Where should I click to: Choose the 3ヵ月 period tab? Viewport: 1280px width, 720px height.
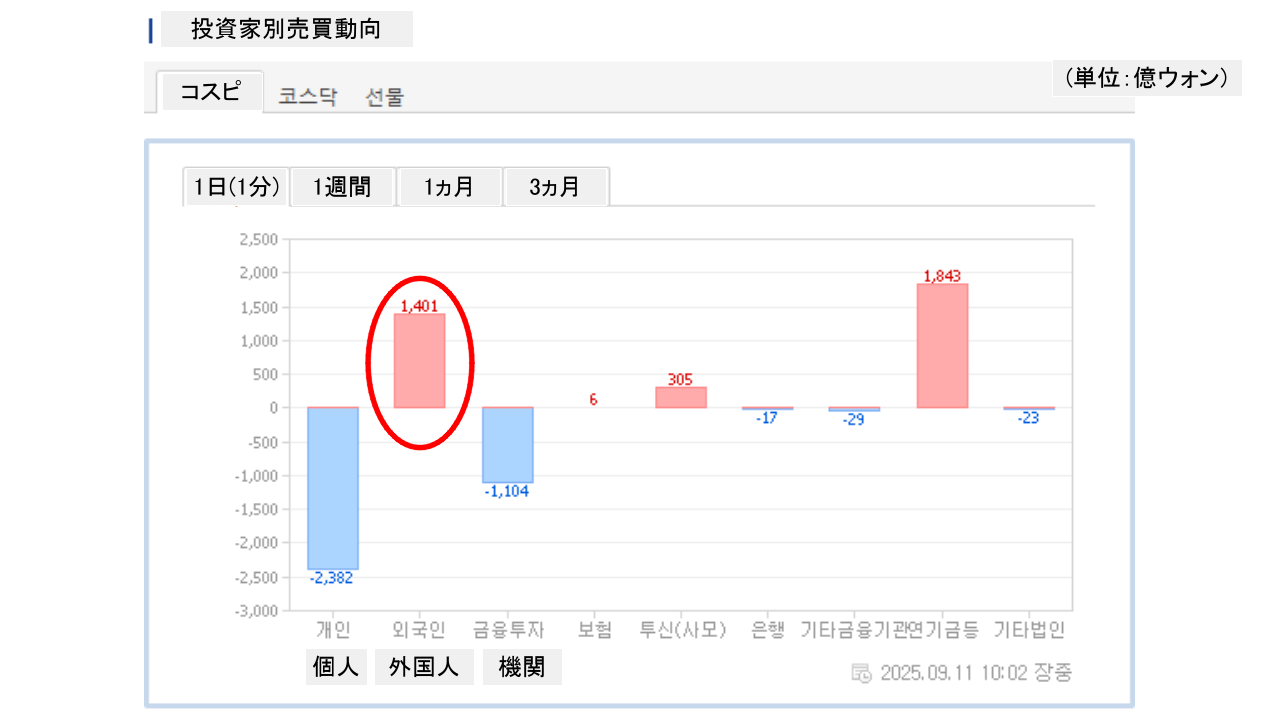tap(555, 187)
